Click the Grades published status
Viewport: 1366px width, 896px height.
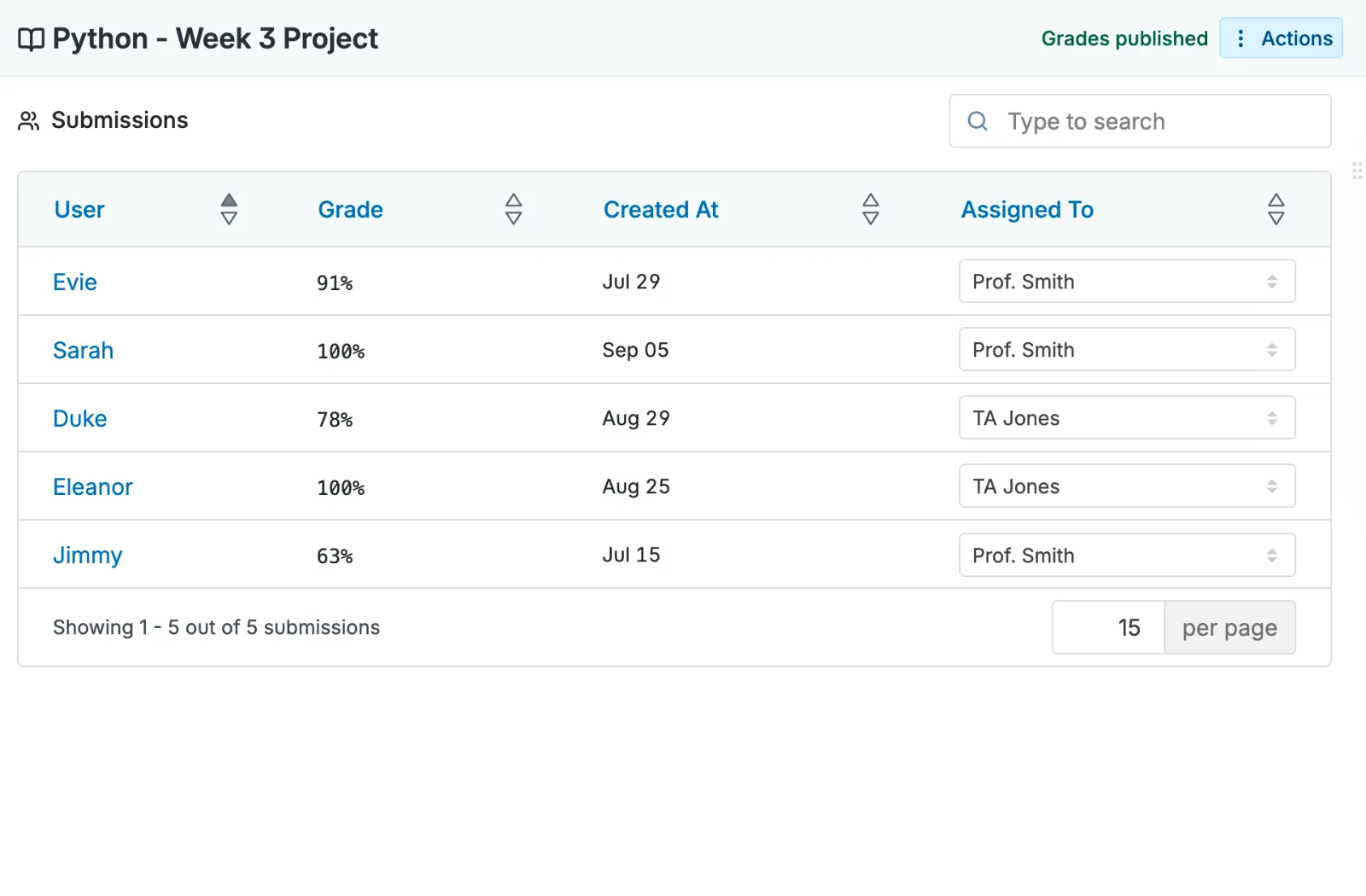[x=1124, y=38]
